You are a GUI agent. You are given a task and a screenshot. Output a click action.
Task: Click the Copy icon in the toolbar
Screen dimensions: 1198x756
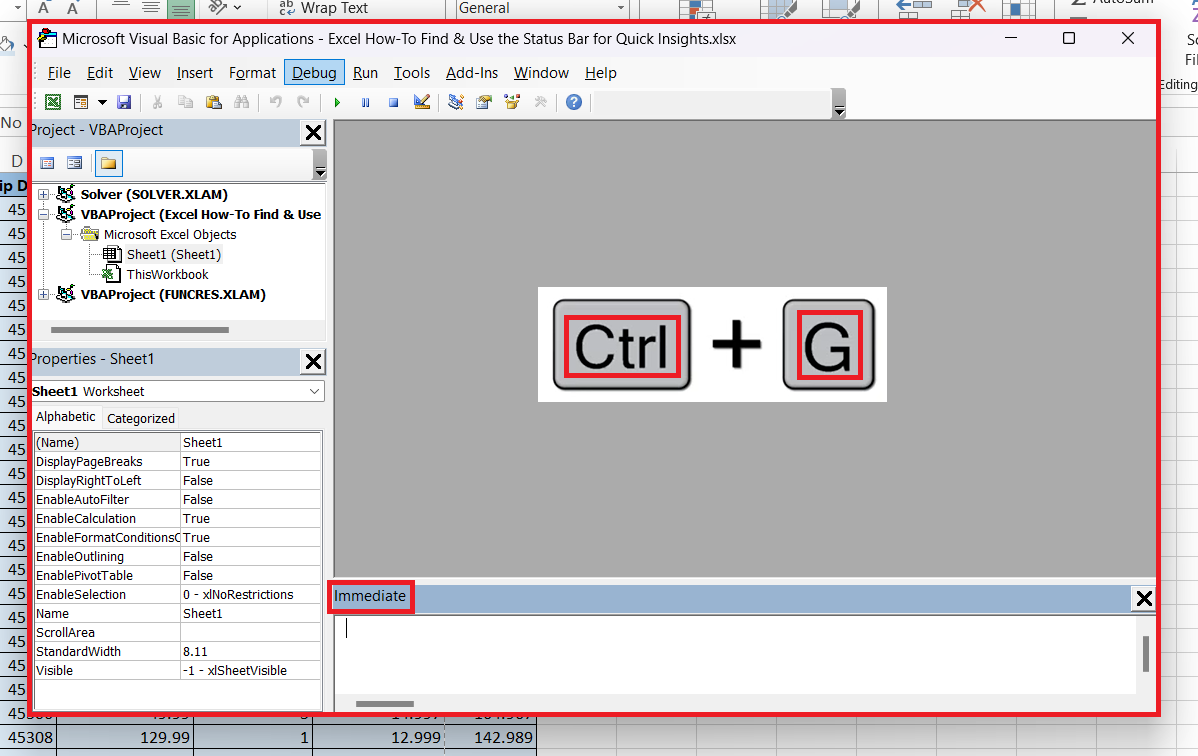(185, 102)
